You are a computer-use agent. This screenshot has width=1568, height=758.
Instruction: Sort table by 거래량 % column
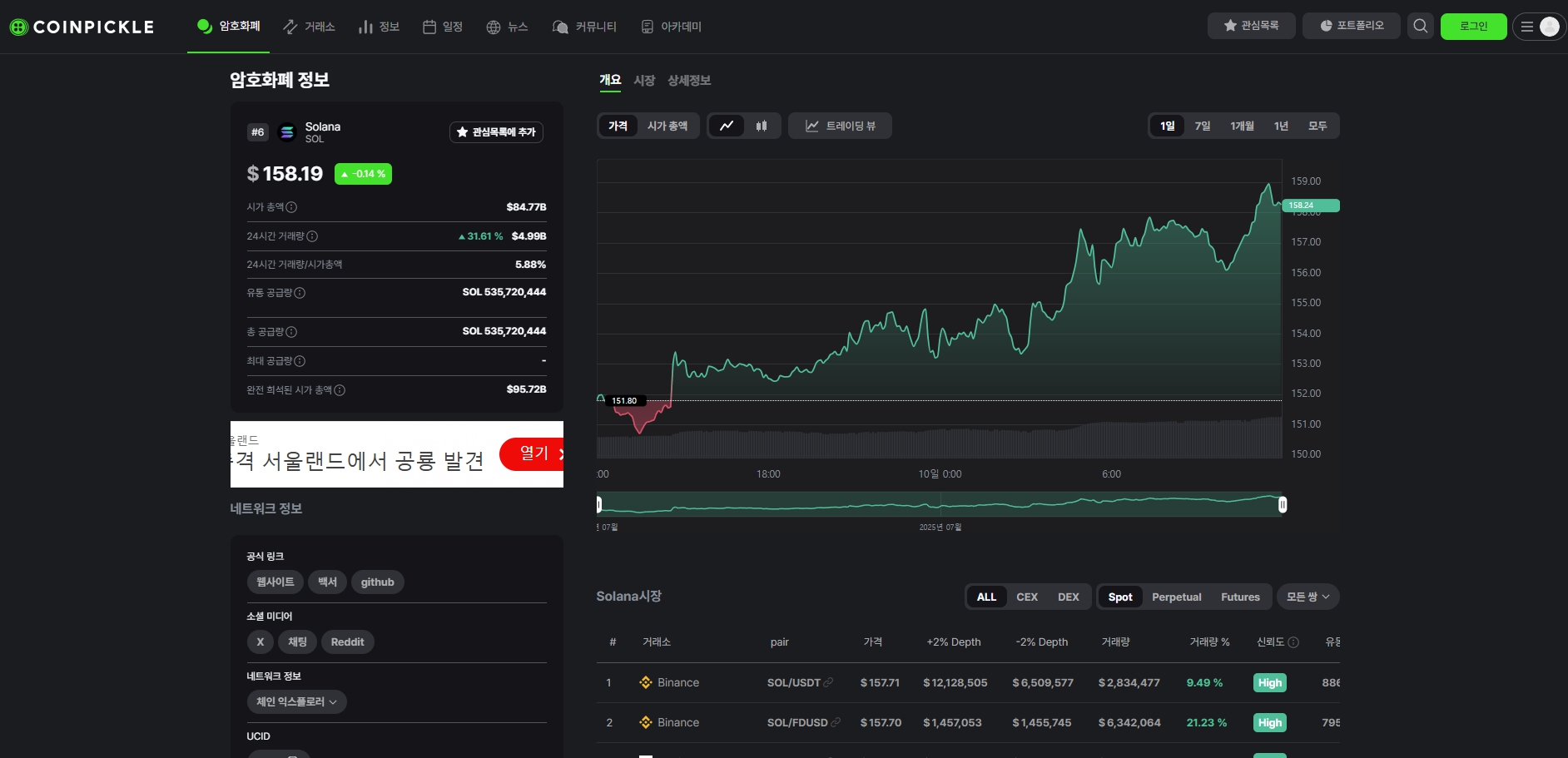pos(1209,642)
